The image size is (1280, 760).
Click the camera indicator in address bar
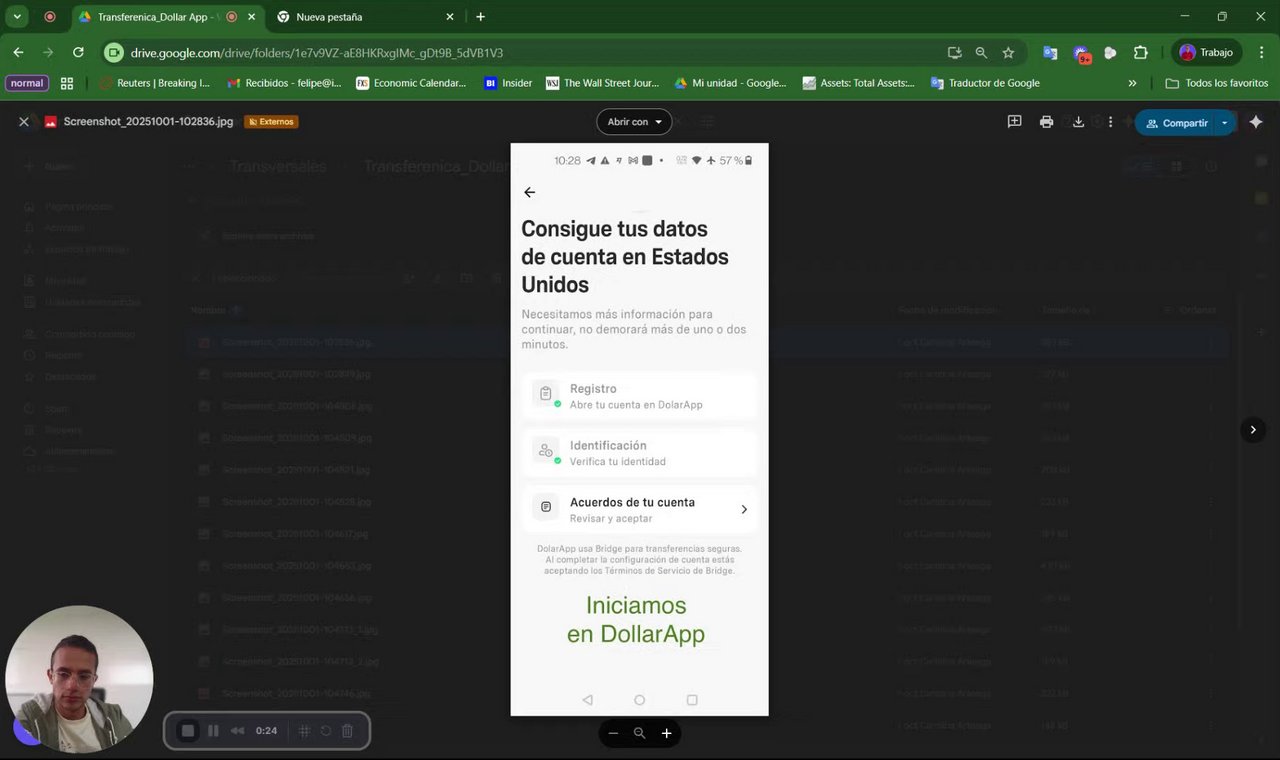[x=114, y=52]
